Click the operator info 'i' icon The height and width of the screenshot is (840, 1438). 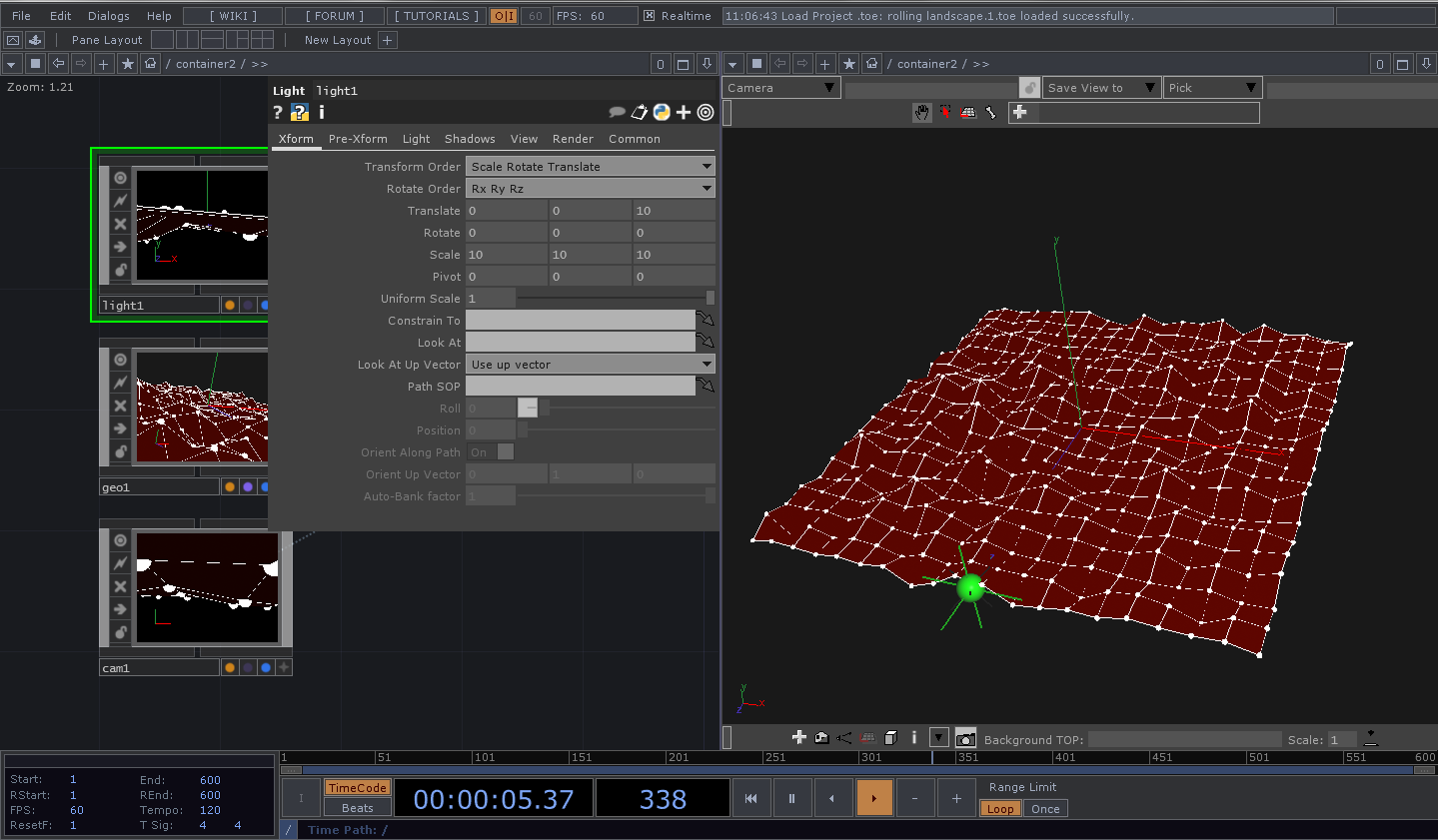tap(322, 112)
